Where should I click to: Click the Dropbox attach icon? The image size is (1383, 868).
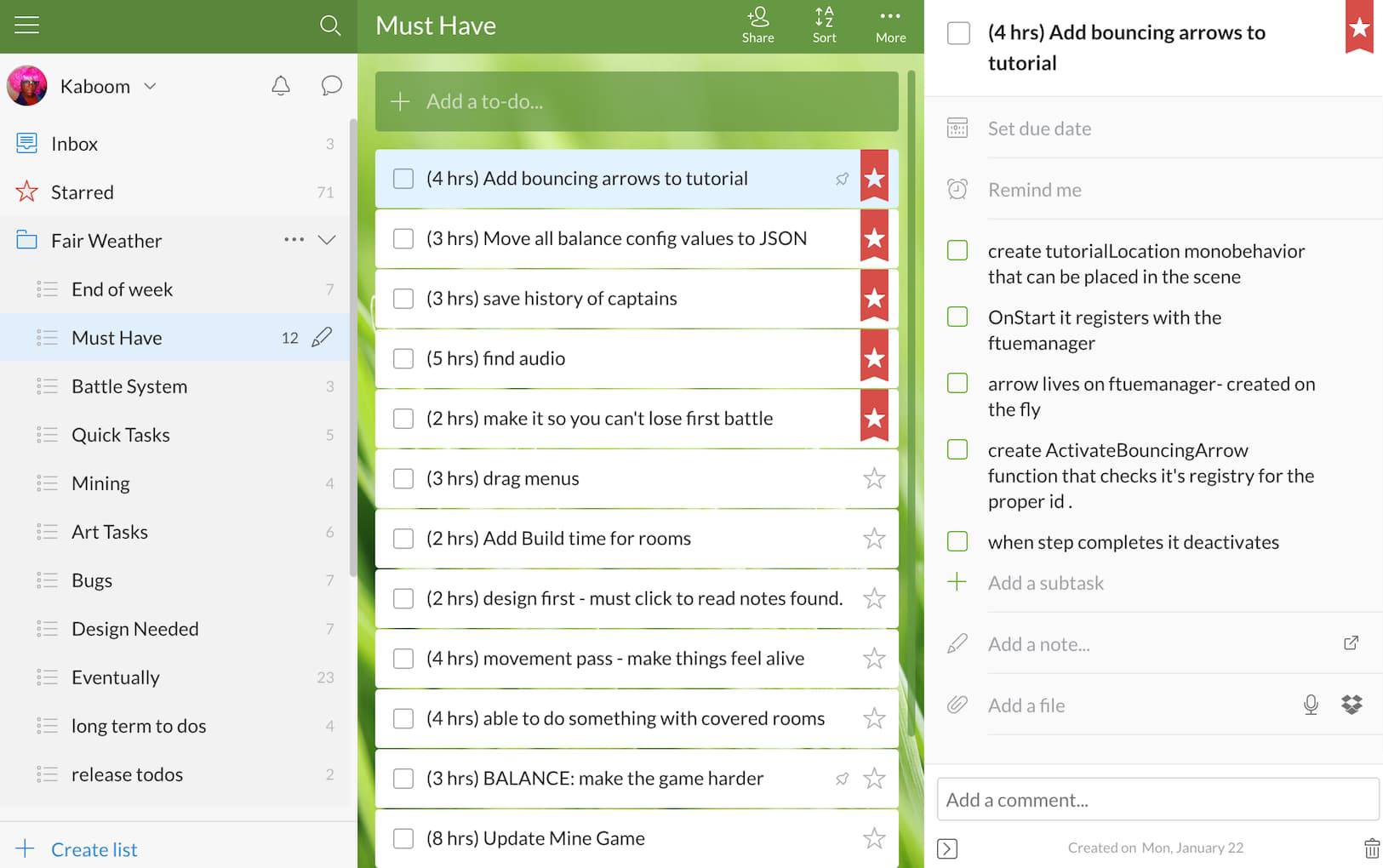coord(1352,705)
